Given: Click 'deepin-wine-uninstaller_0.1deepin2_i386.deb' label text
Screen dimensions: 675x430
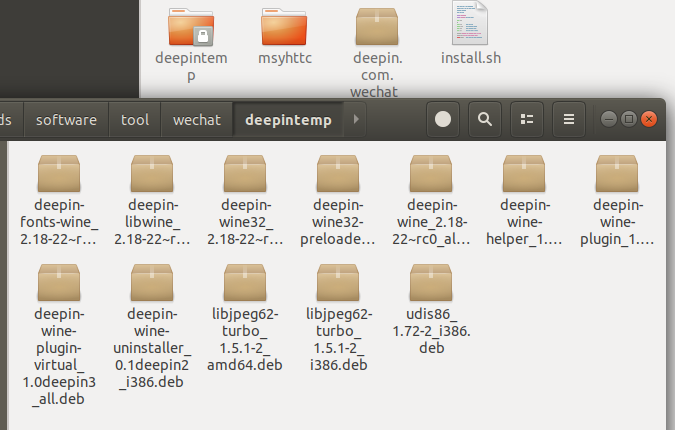Looking at the screenshot, I should (152, 348).
